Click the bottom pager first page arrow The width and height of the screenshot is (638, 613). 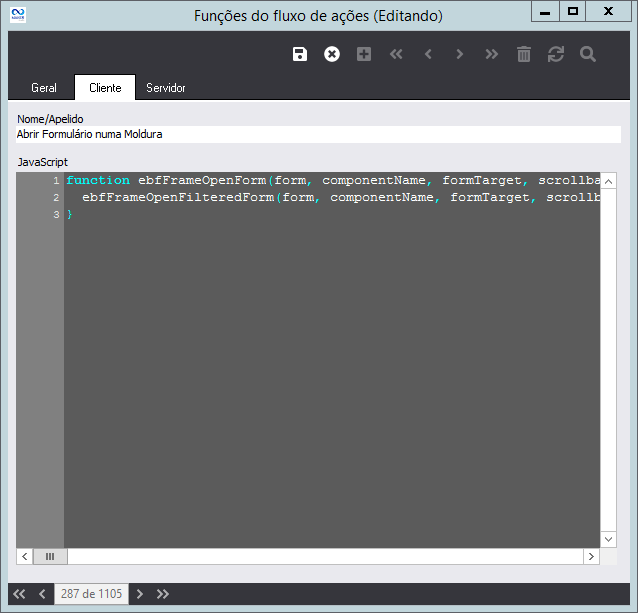19,594
